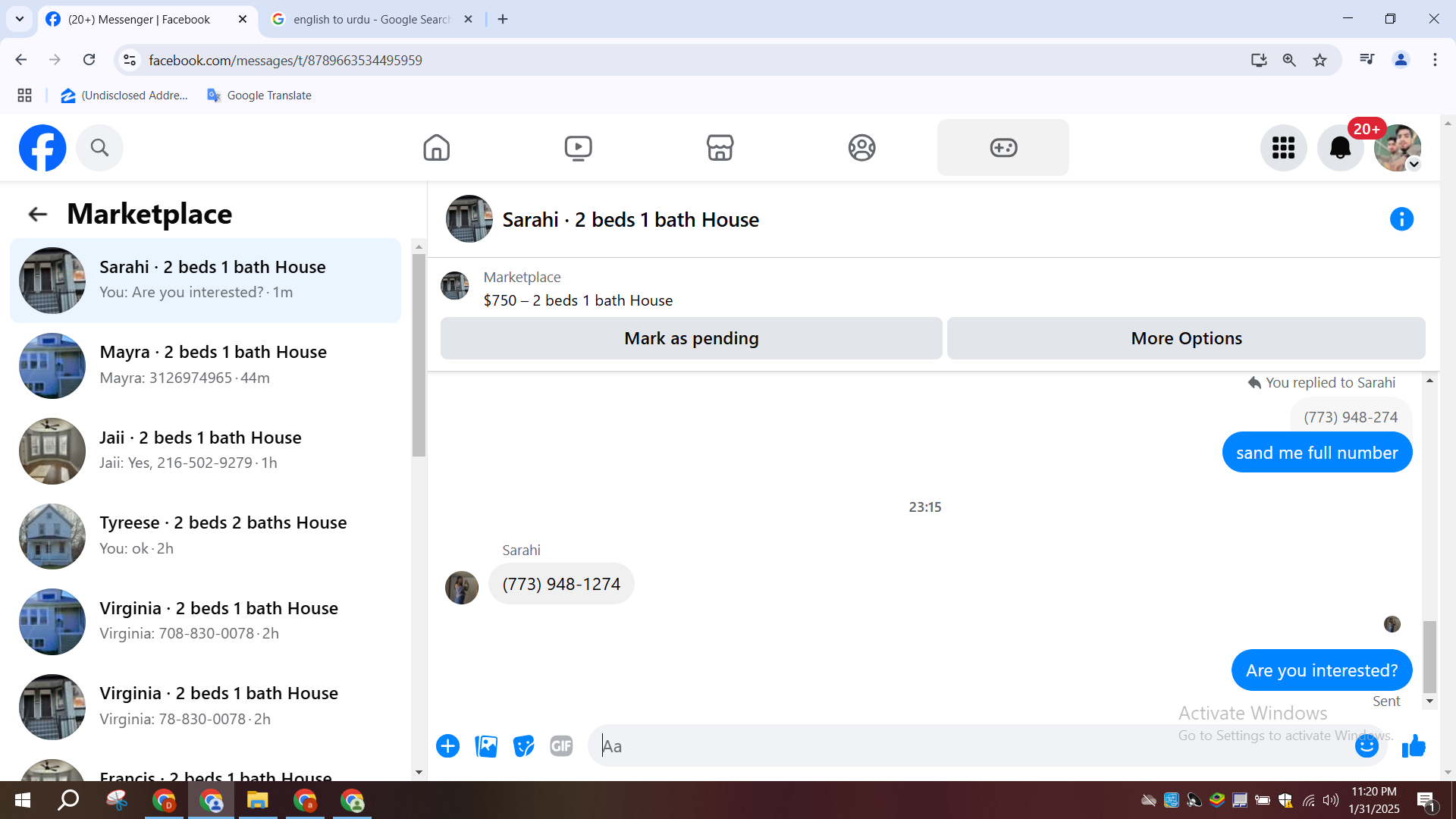Open the Chrome profile icon
Image resolution: width=1456 pixels, height=819 pixels.
point(1401,60)
